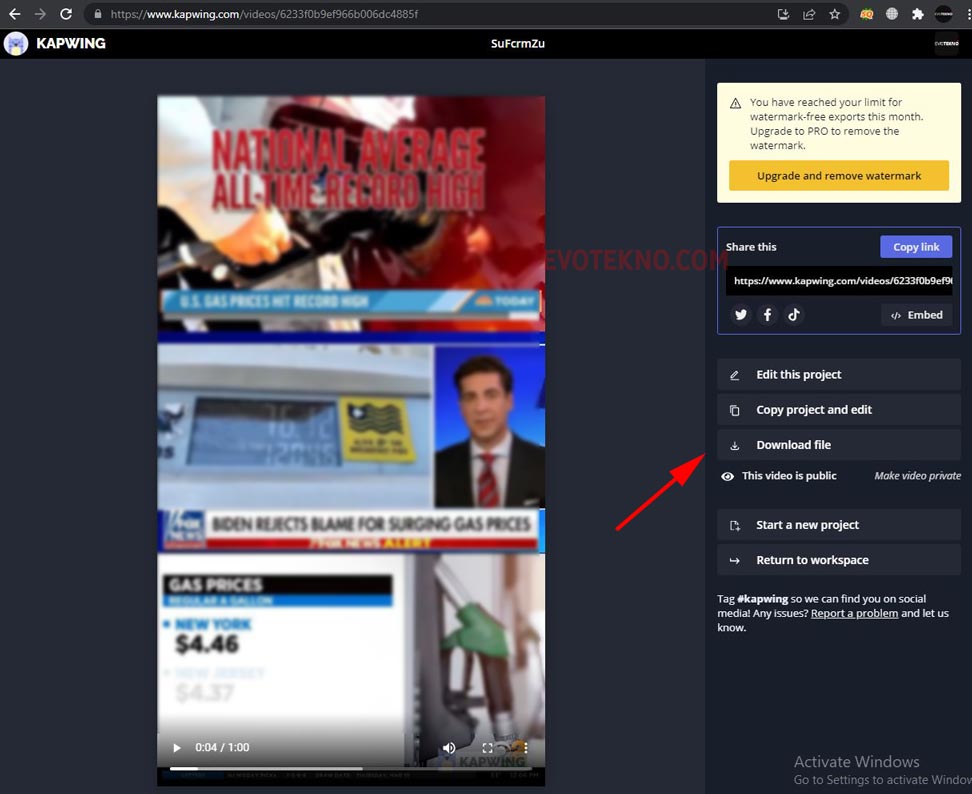The image size is (972, 794).
Task: Enter fullscreen video mode
Action: pos(488,748)
